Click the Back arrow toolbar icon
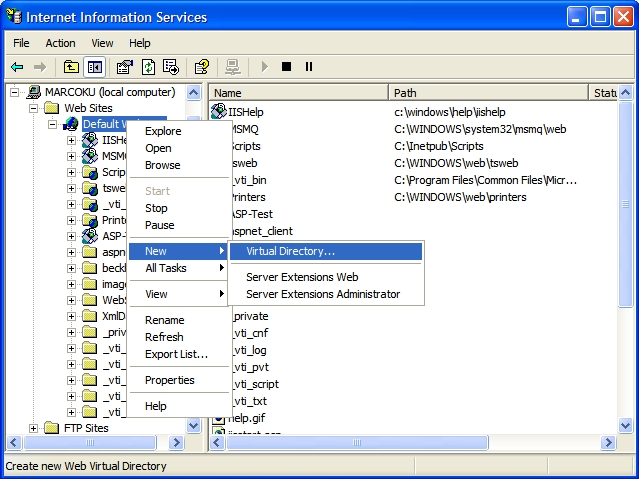Image resolution: width=639 pixels, height=479 pixels. pyautogui.click(x=17, y=67)
